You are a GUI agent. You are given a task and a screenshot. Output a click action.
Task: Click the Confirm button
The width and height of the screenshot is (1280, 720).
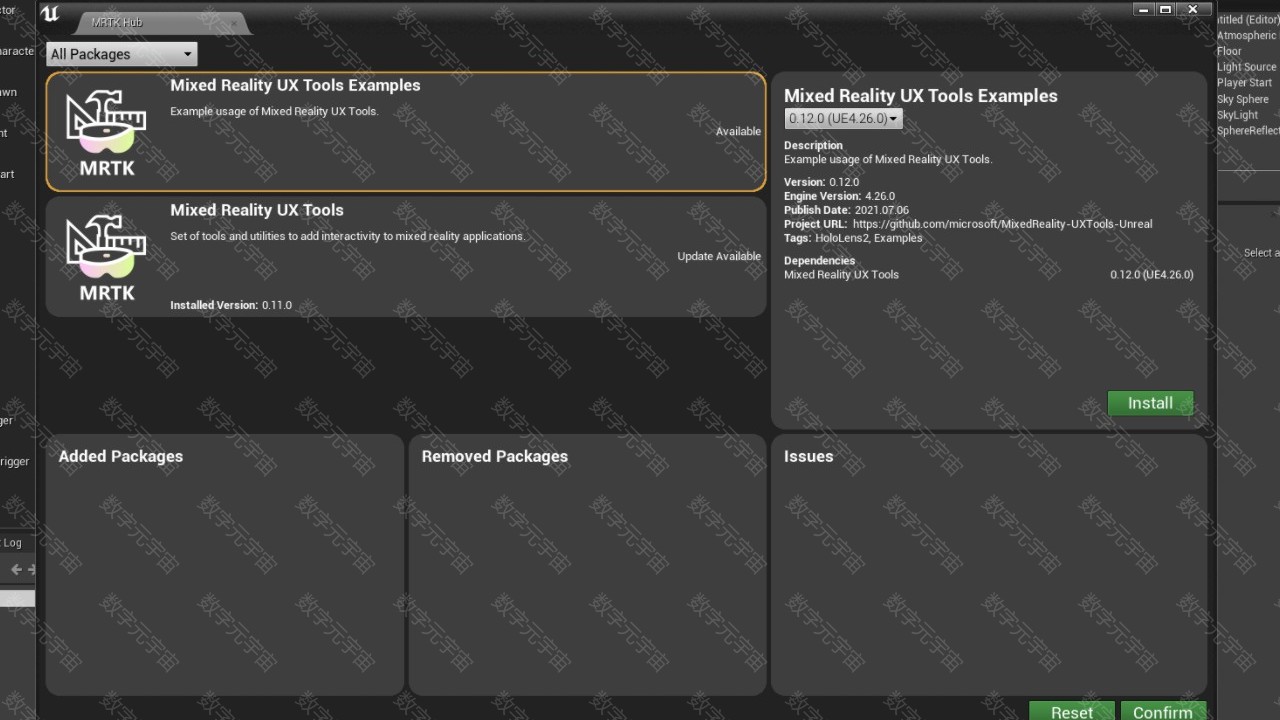tap(1162, 711)
